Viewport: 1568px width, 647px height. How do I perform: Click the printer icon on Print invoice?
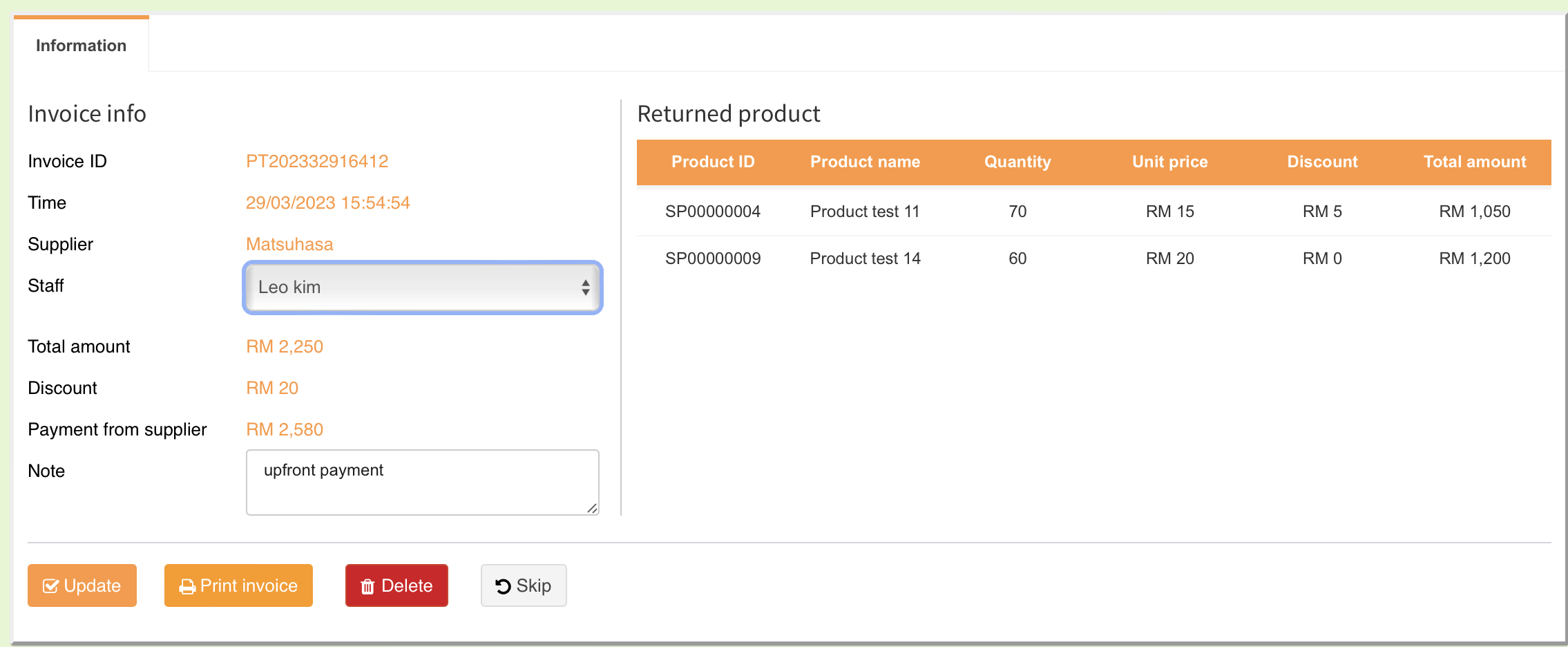187,587
